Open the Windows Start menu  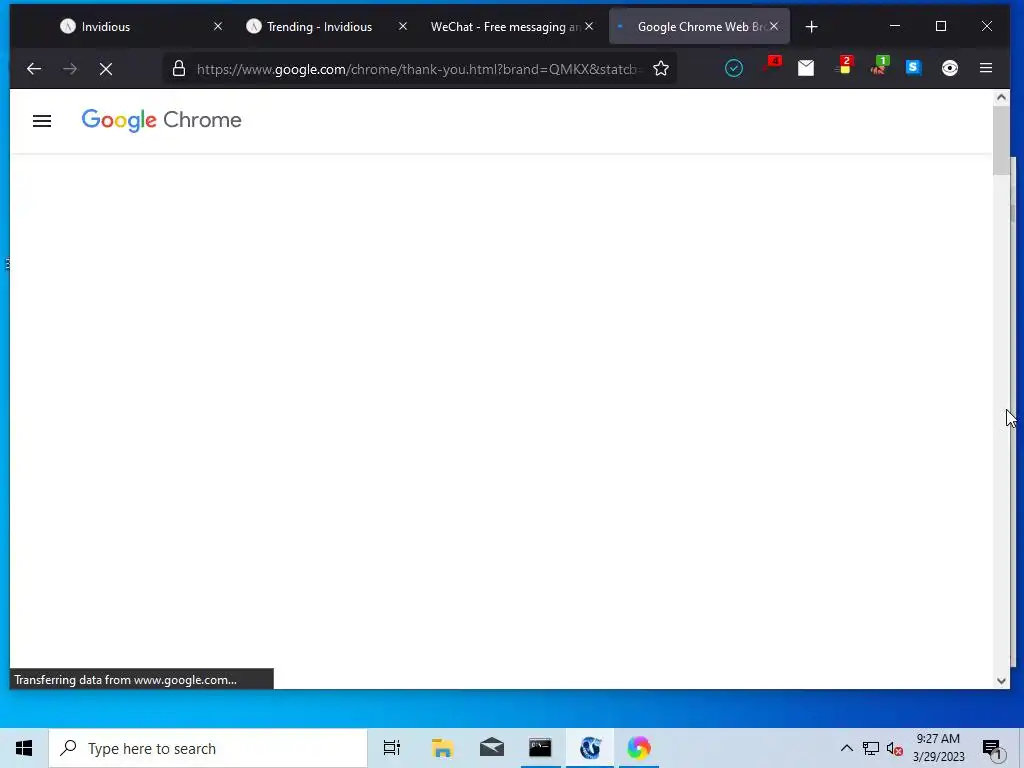[x=24, y=748]
